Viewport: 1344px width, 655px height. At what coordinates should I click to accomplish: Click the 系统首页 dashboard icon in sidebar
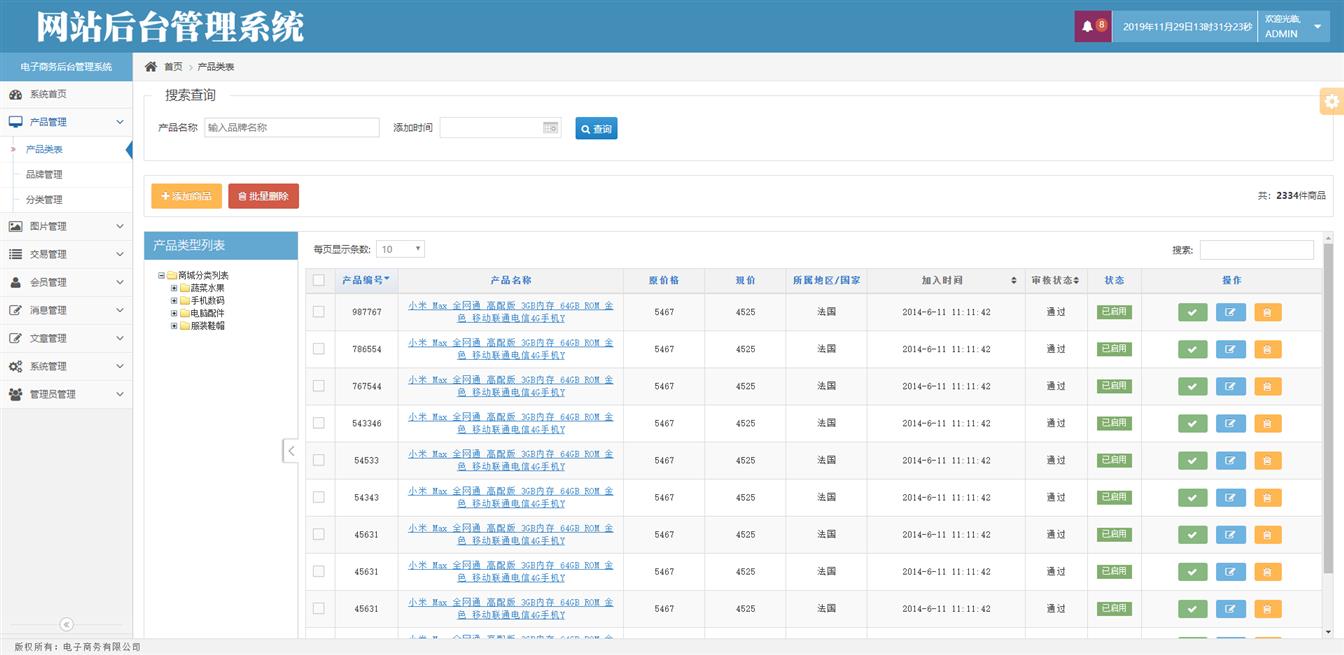pos(15,94)
